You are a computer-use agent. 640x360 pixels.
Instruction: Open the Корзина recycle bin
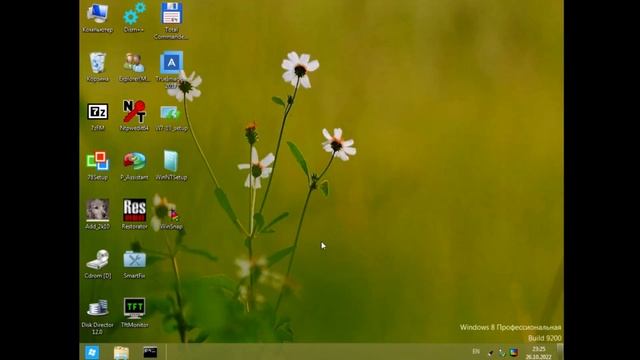pos(98,67)
